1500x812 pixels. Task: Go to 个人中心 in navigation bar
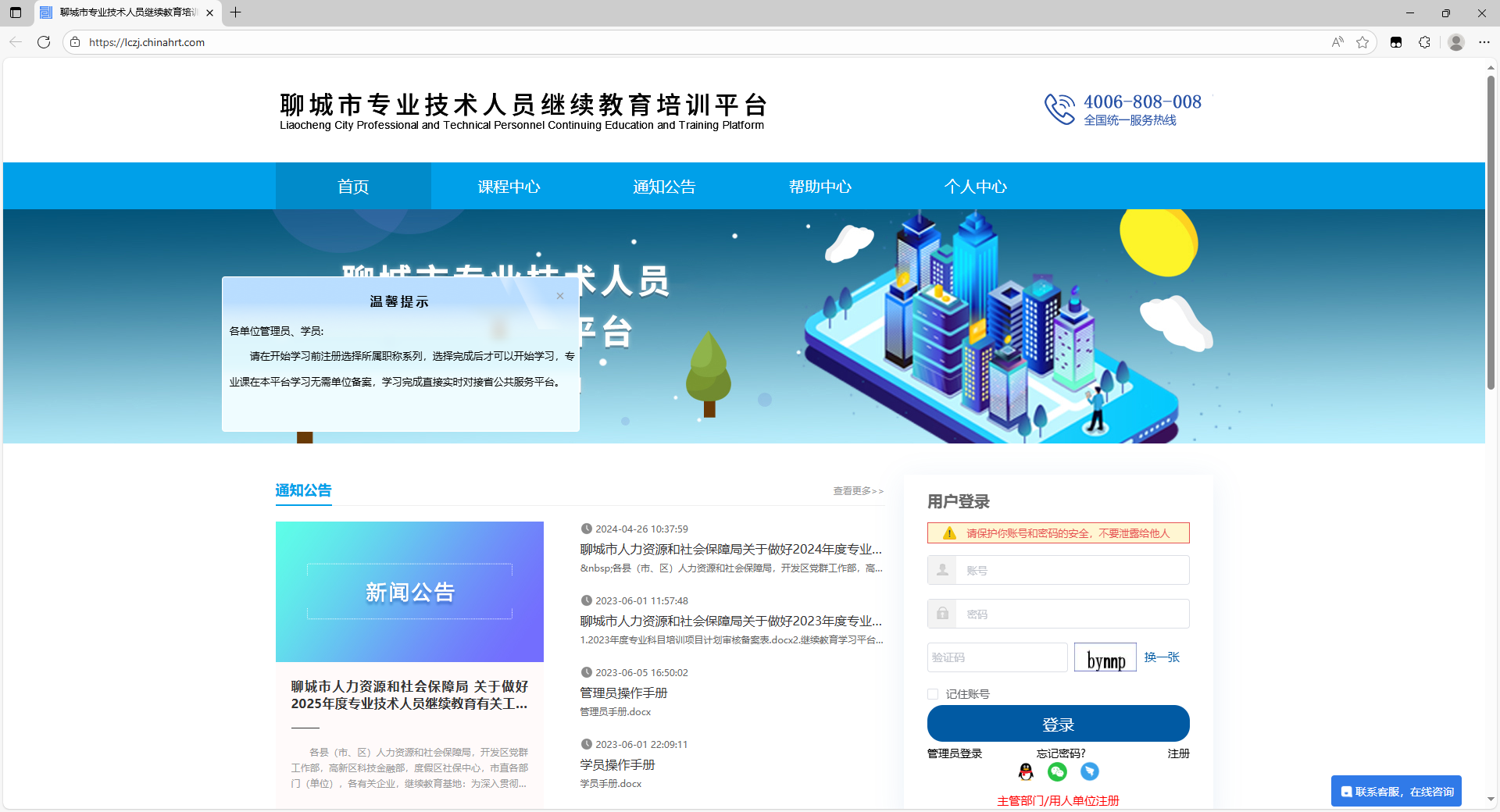(975, 187)
